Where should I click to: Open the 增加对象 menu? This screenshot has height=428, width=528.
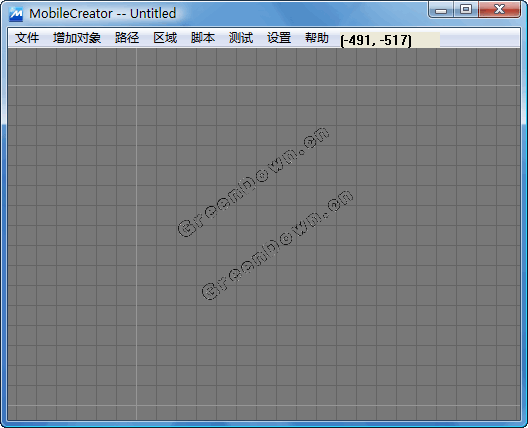click(x=77, y=38)
